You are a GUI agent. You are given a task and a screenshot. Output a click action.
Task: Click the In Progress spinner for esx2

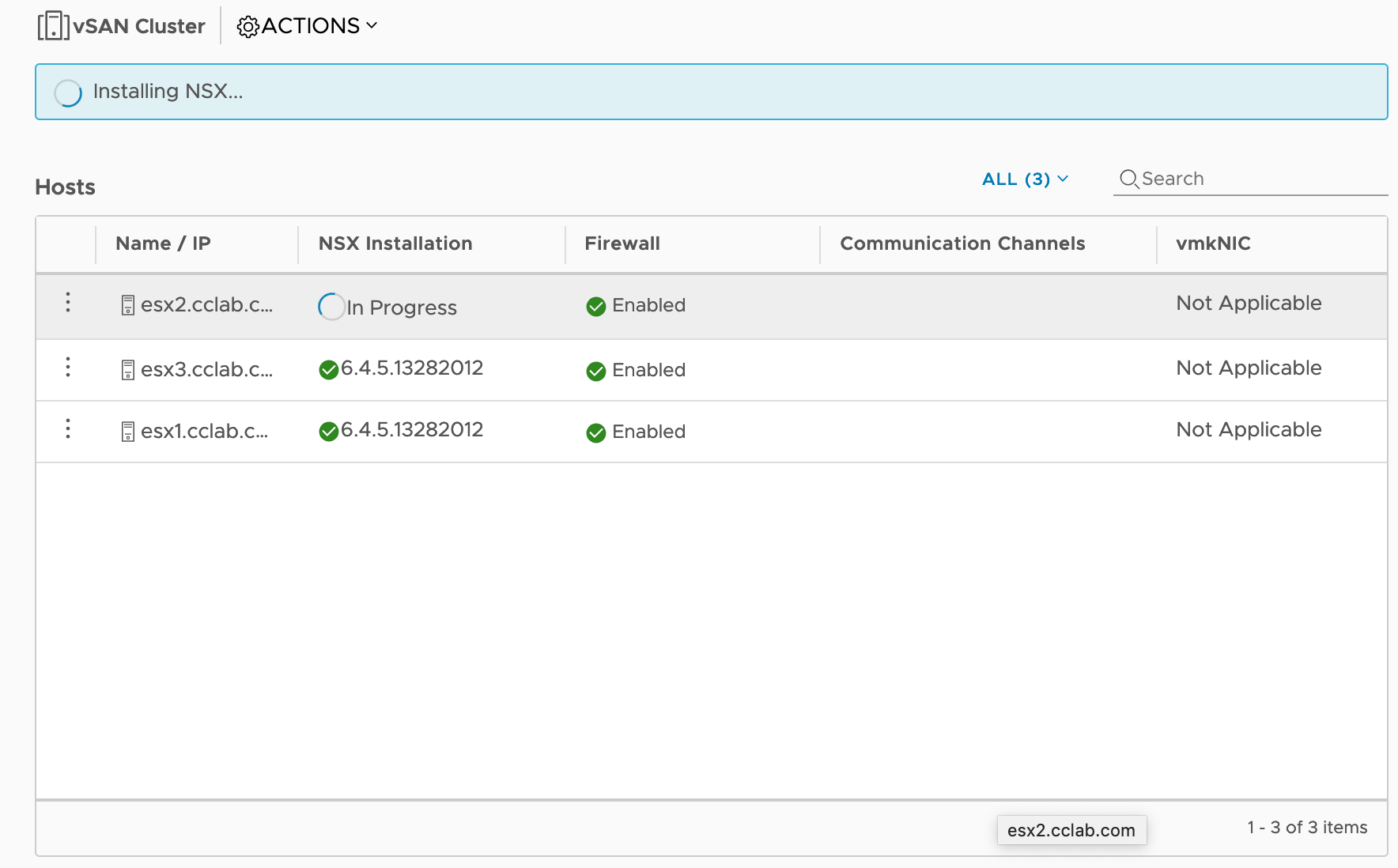tap(331, 307)
